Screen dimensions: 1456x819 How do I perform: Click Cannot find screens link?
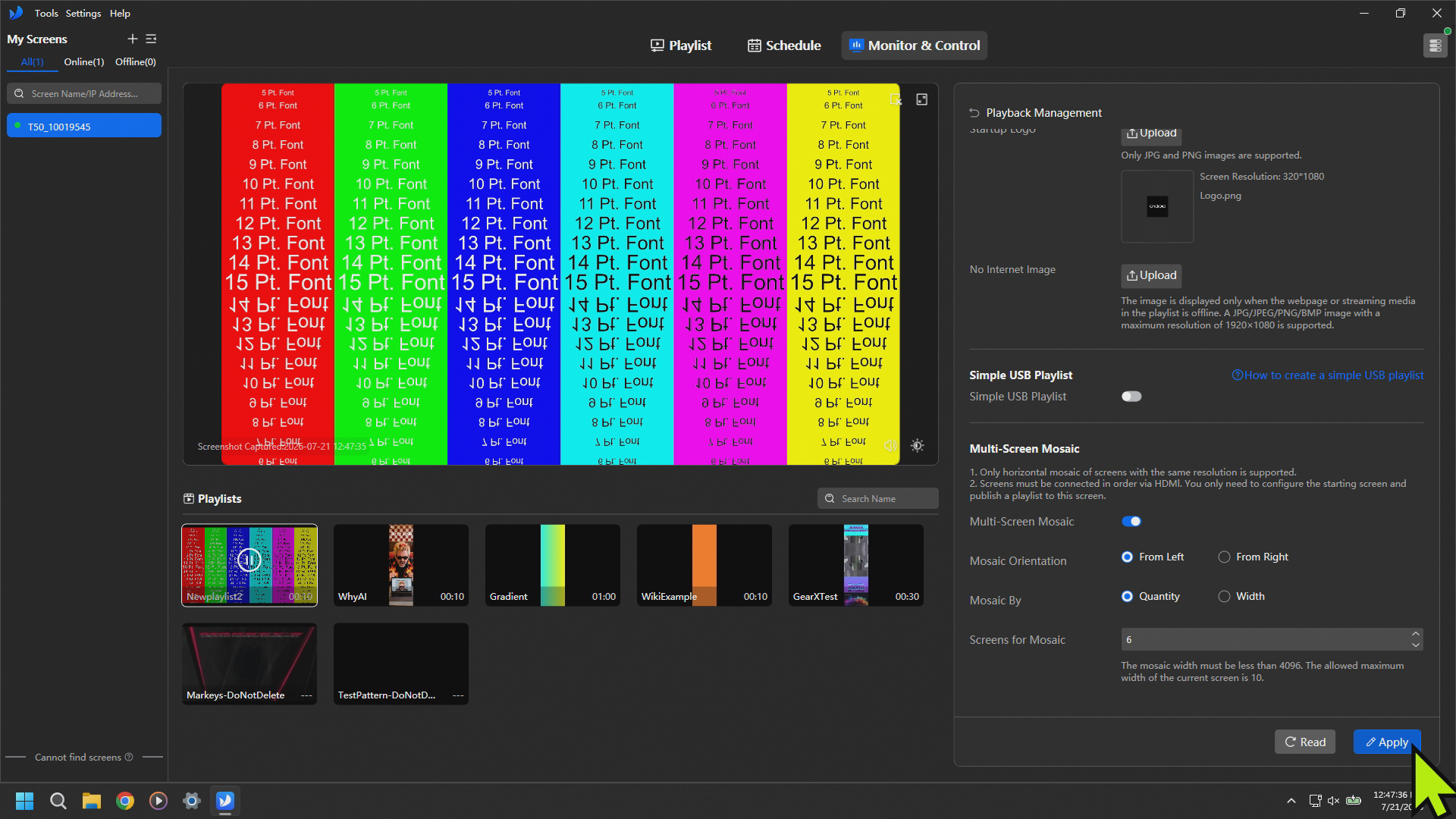78,757
